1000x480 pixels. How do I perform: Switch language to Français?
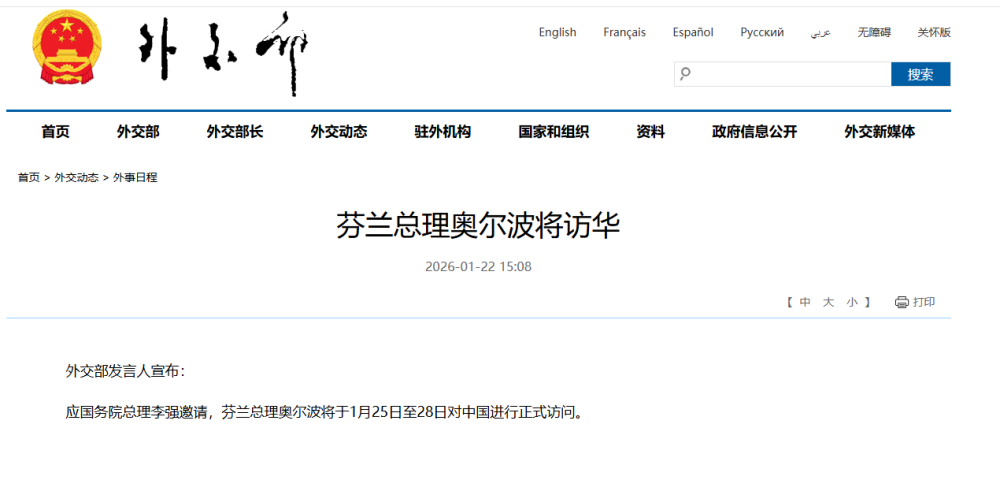point(624,32)
